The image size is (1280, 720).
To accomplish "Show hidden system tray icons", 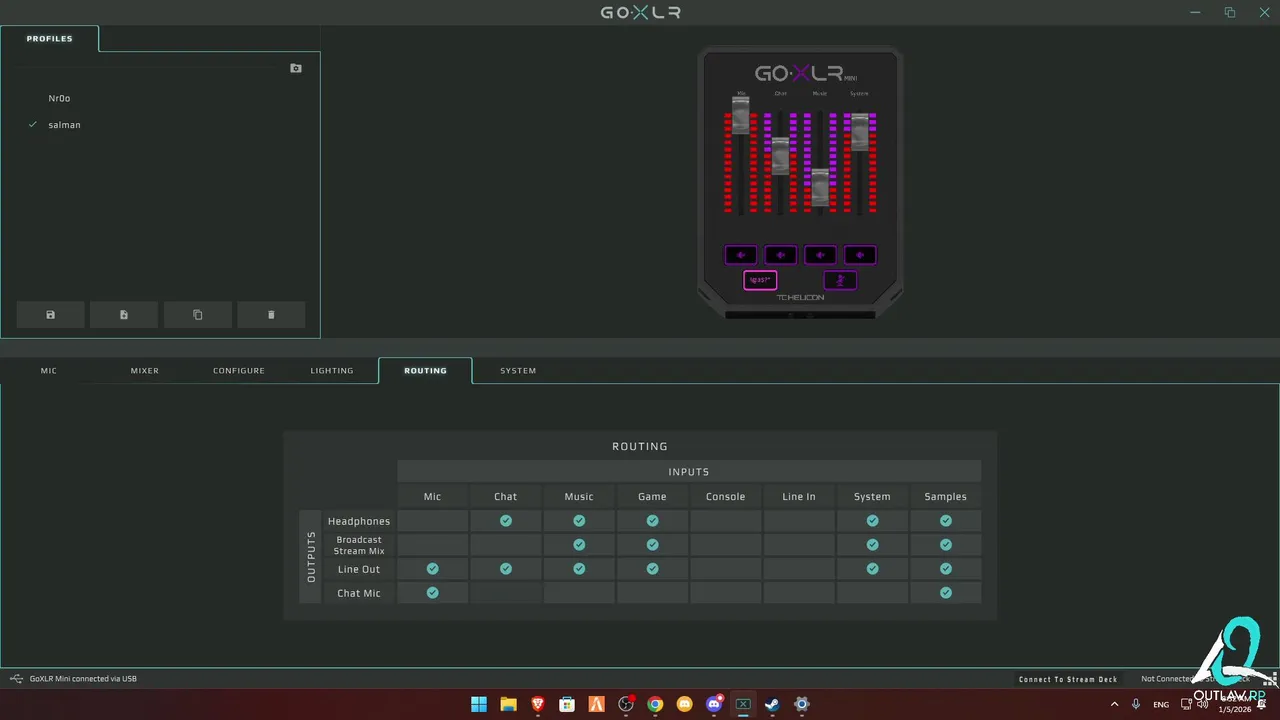I will pos(1114,704).
